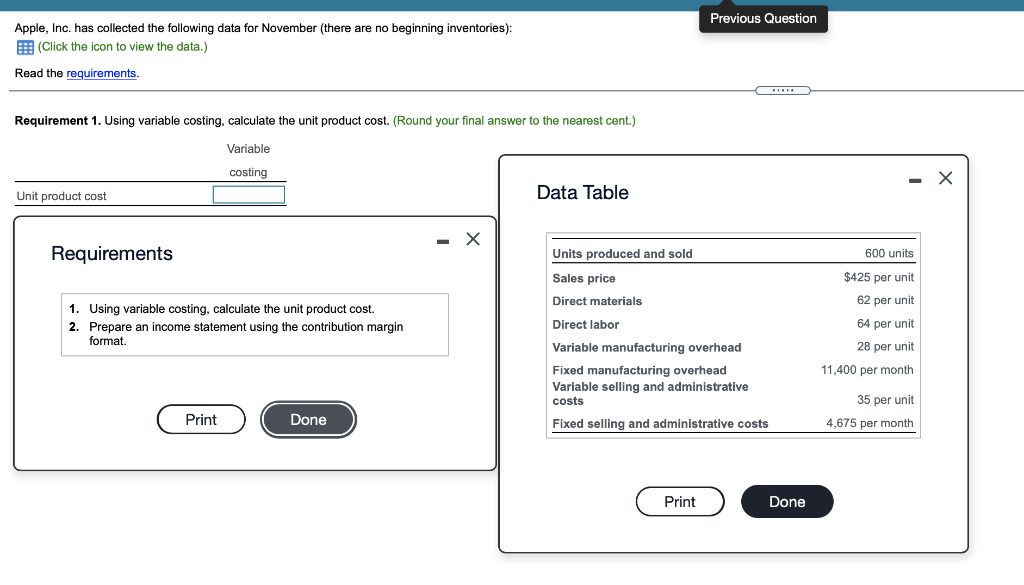The image size is (1024, 585).
Task: Click the 'Requirements' dialog title
Action: [x=112, y=253]
